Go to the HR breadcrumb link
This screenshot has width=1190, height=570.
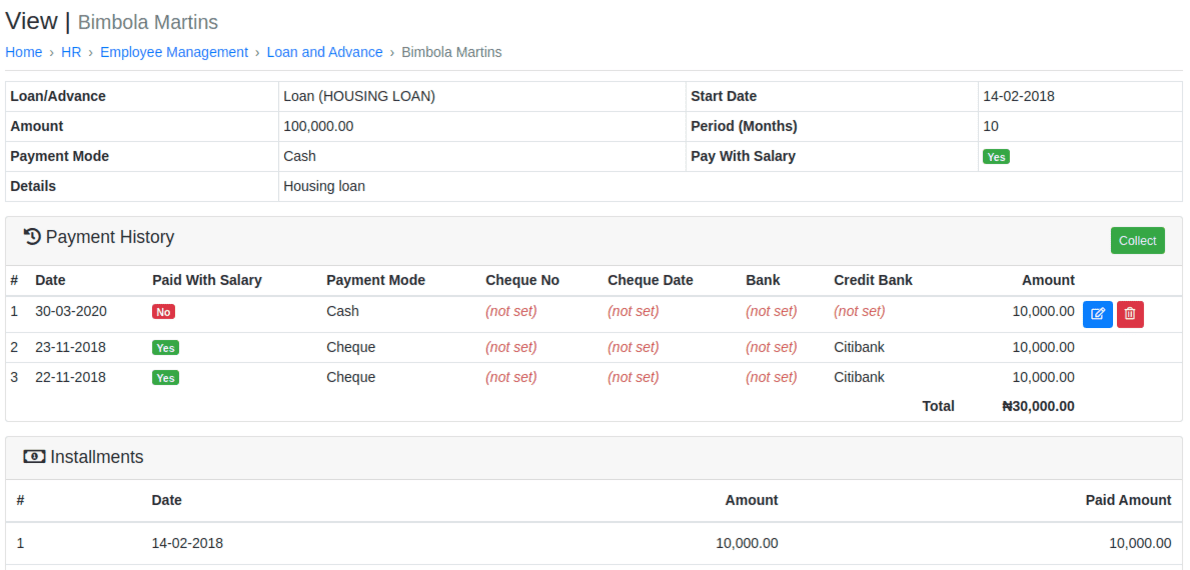coord(71,52)
